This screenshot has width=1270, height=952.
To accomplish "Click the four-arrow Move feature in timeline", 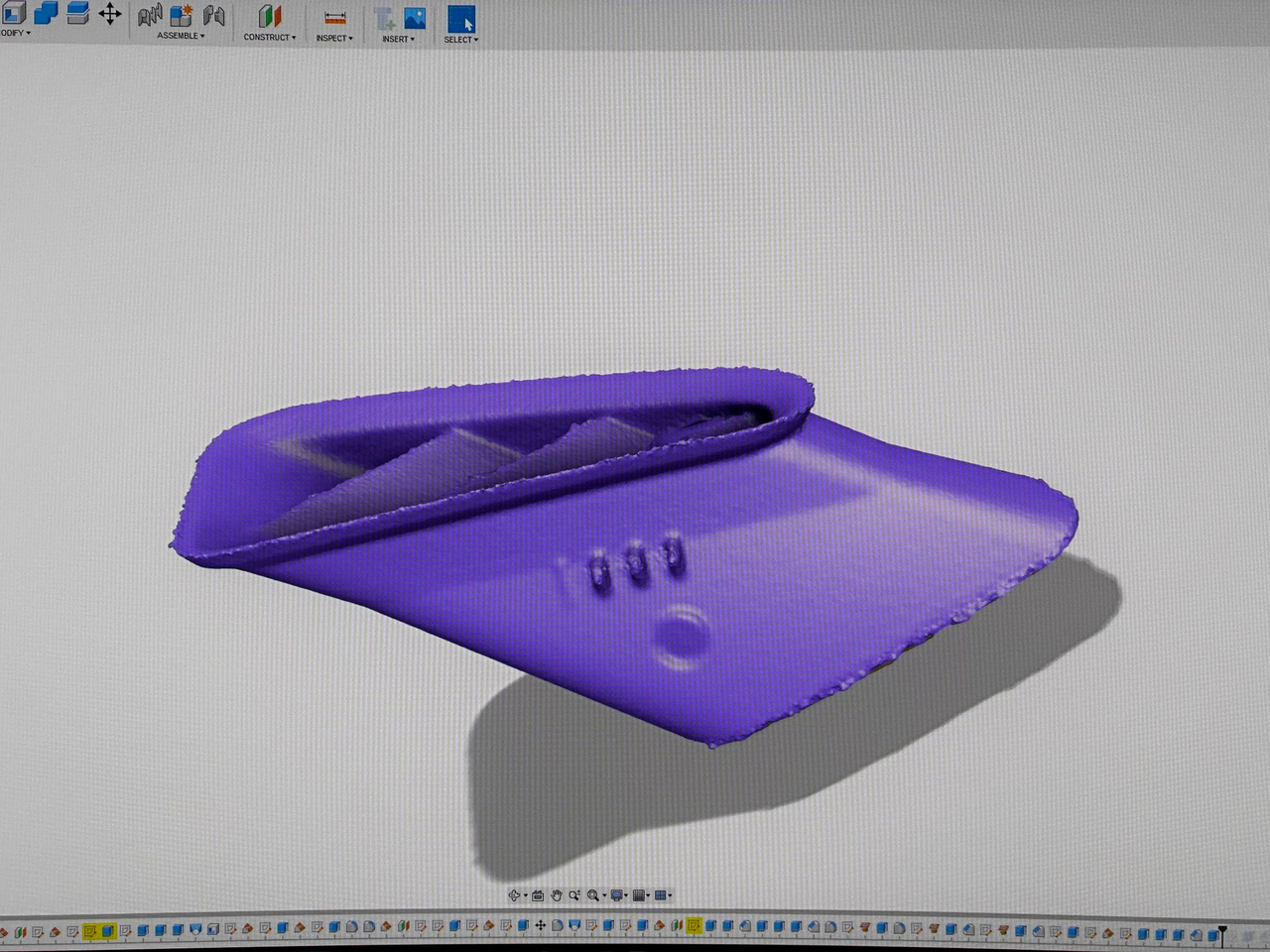I will (x=541, y=926).
